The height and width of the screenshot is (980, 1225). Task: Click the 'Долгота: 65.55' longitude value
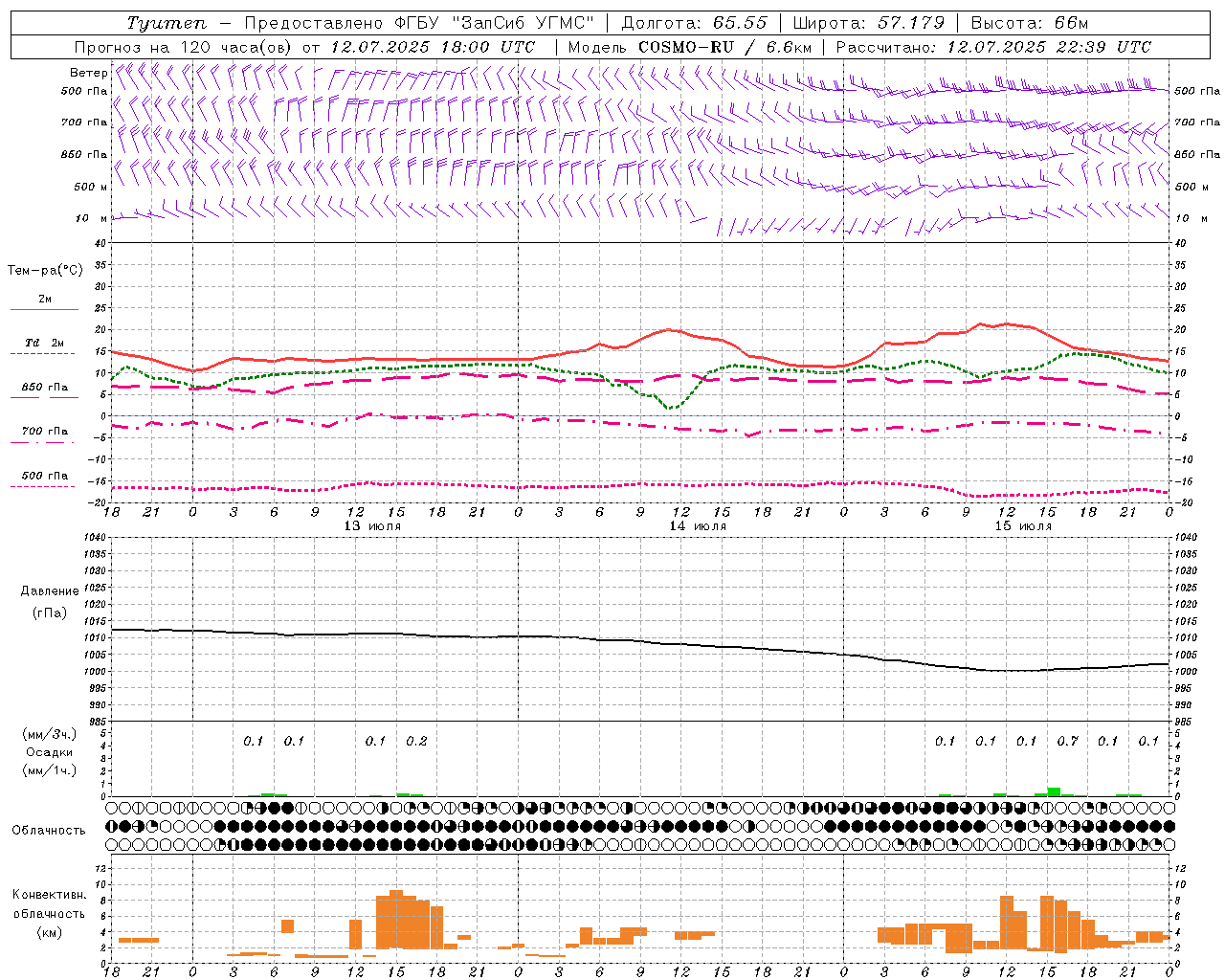pyautogui.click(x=694, y=23)
